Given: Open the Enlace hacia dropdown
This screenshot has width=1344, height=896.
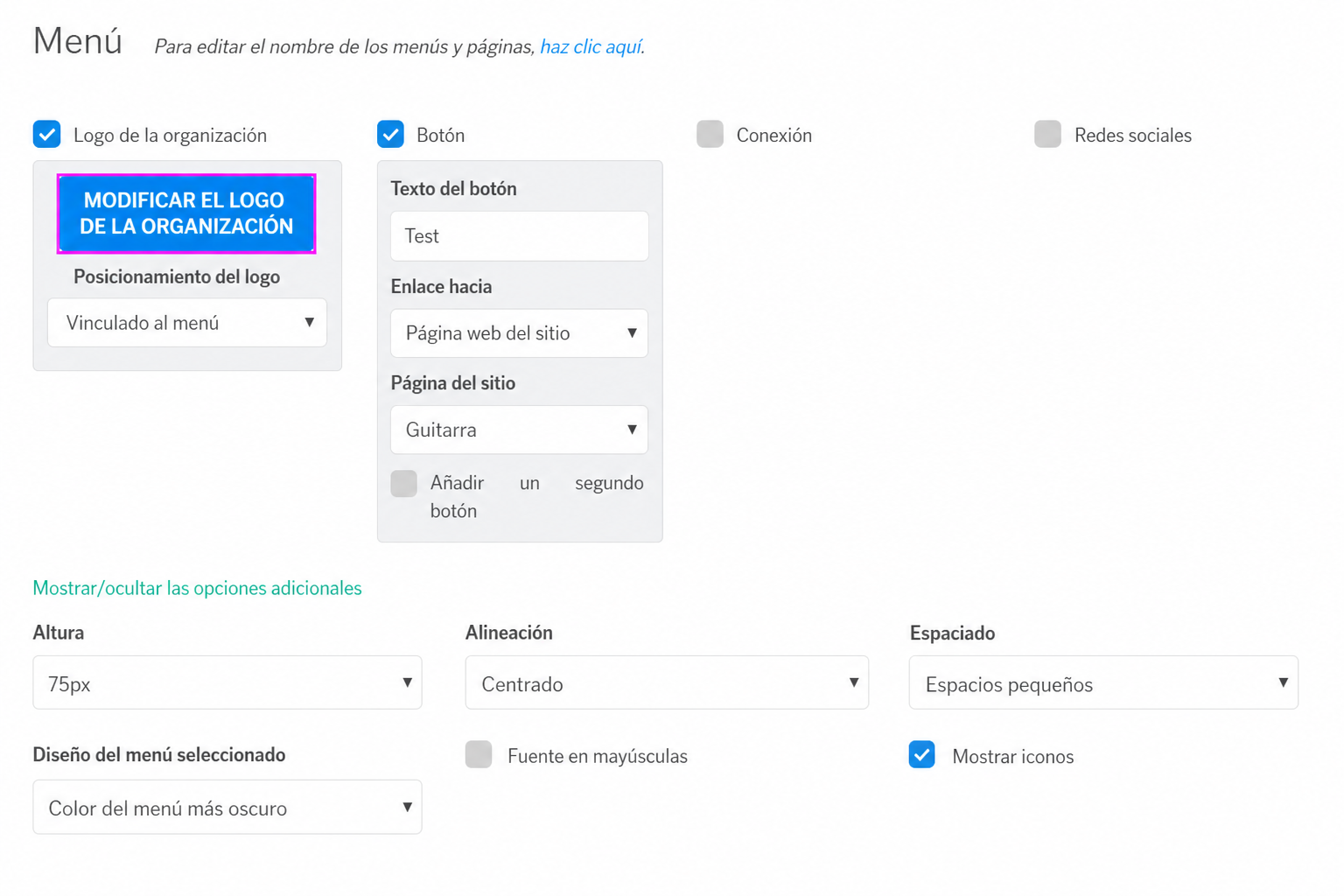Looking at the screenshot, I should click(x=520, y=333).
